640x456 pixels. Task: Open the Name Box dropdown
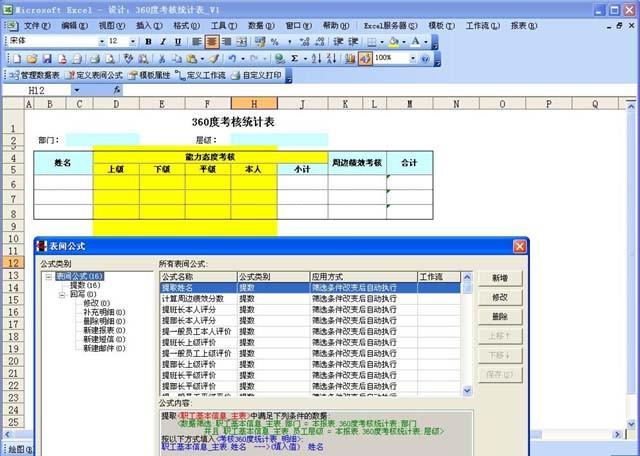(x=77, y=90)
